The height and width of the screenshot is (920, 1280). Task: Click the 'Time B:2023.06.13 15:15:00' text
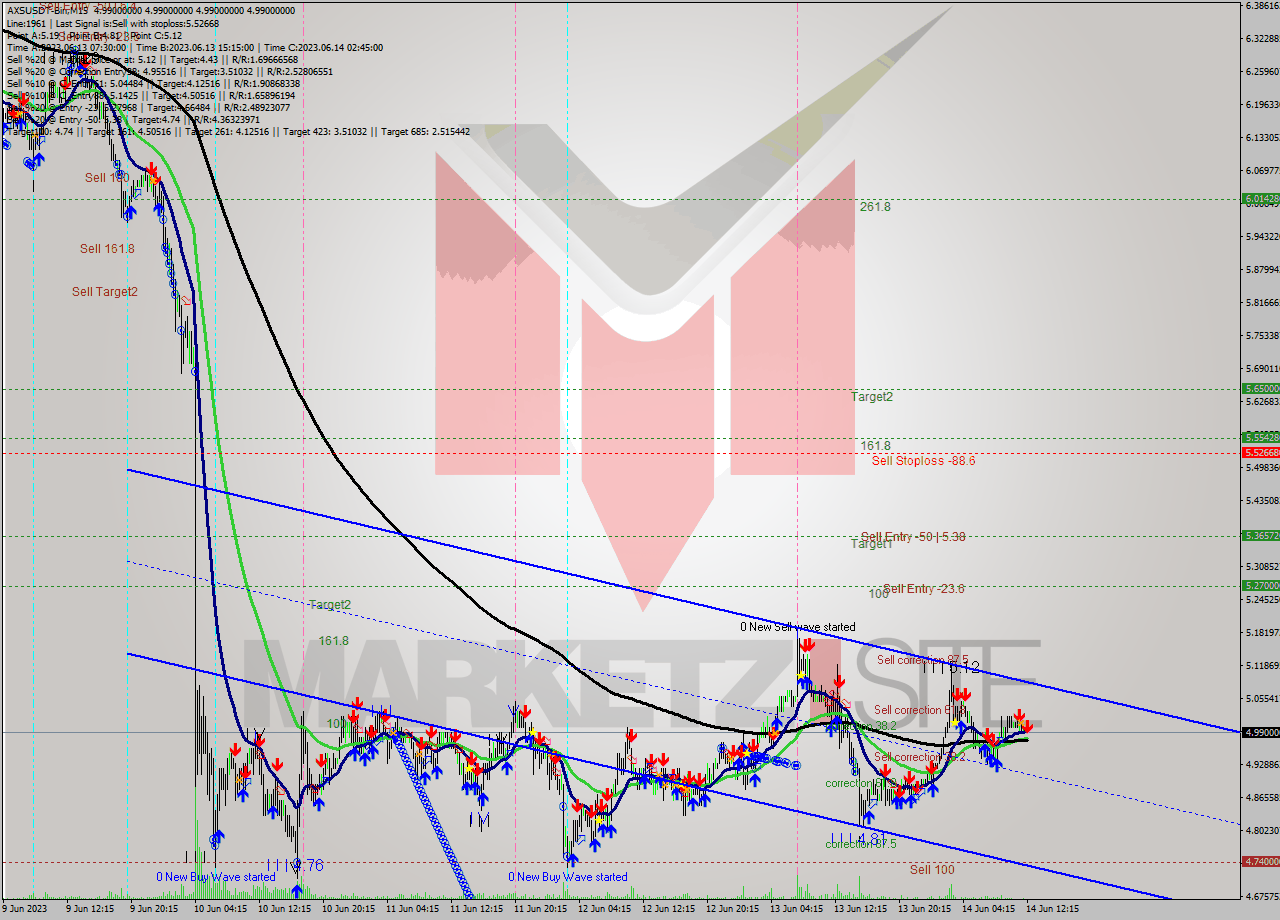pyautogui.click(x=196, y=47)
